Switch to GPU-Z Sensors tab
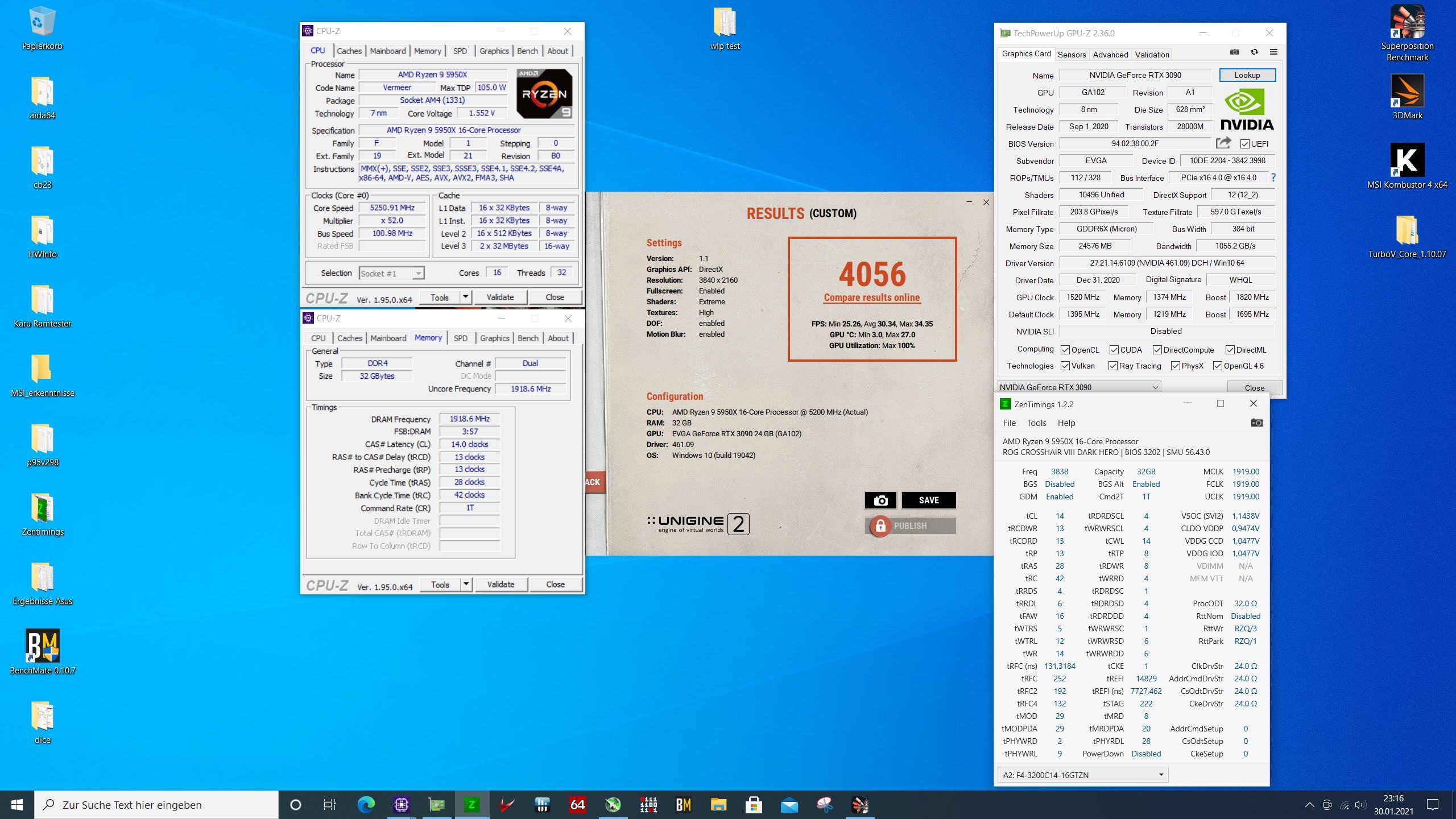This screenshot has height=819, width=1456. pos(1072,55)
